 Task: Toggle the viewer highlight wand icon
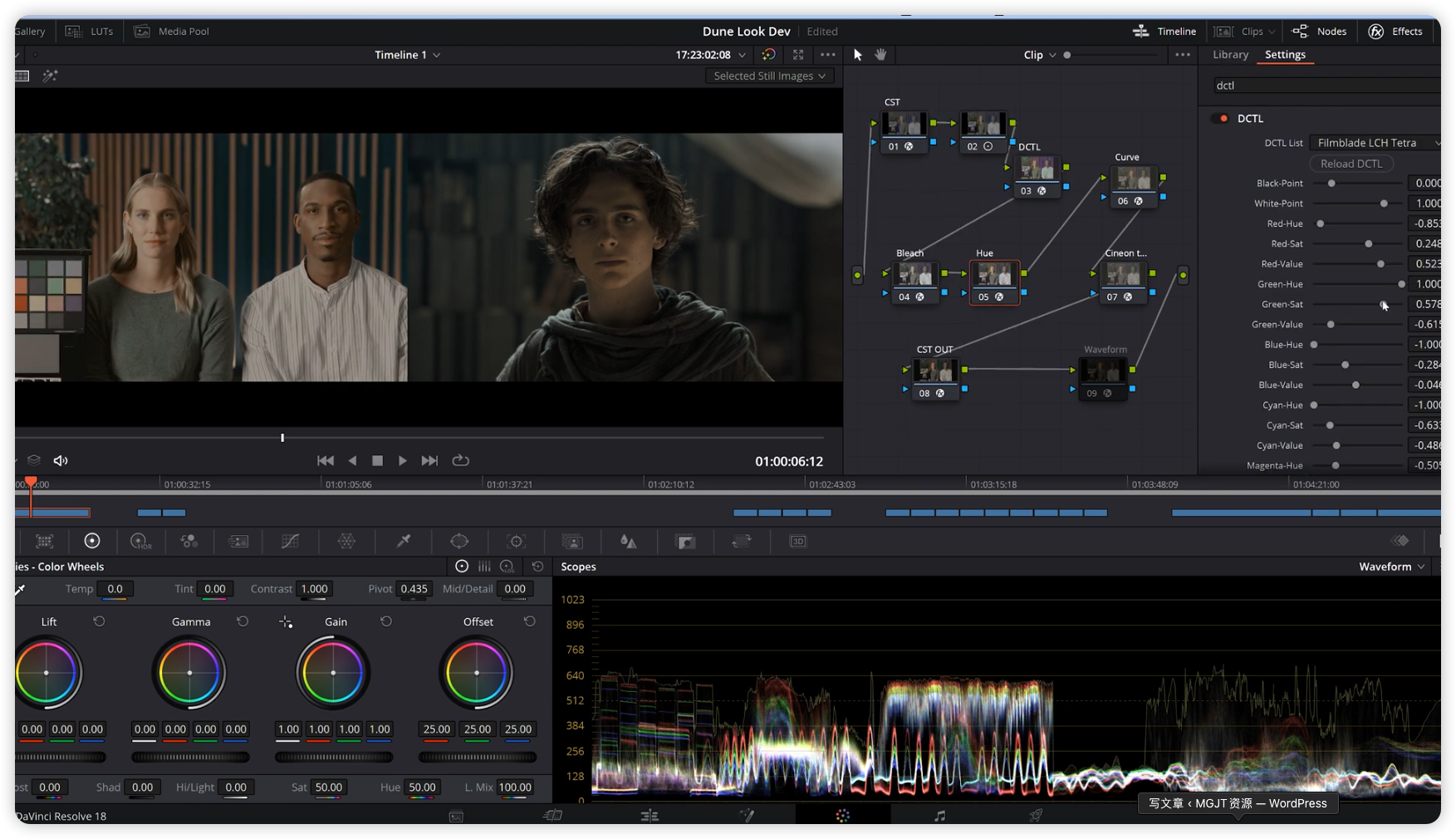tap(50, 76)
